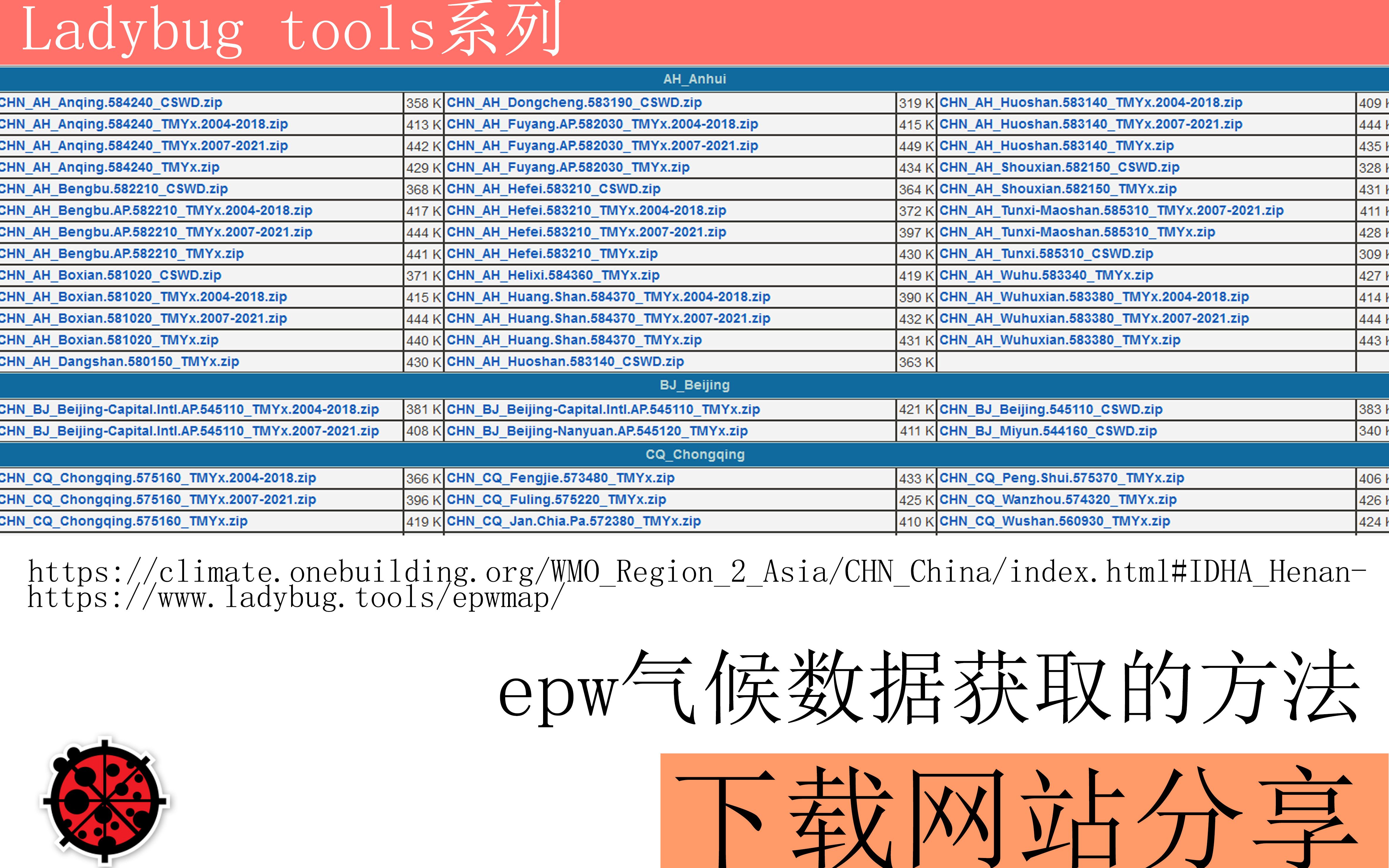Download CHN_AH_Hefei.583210_TMYx.2004-2018.zip
Viewport: 1389px width, 868px height.
click(587, 211)
